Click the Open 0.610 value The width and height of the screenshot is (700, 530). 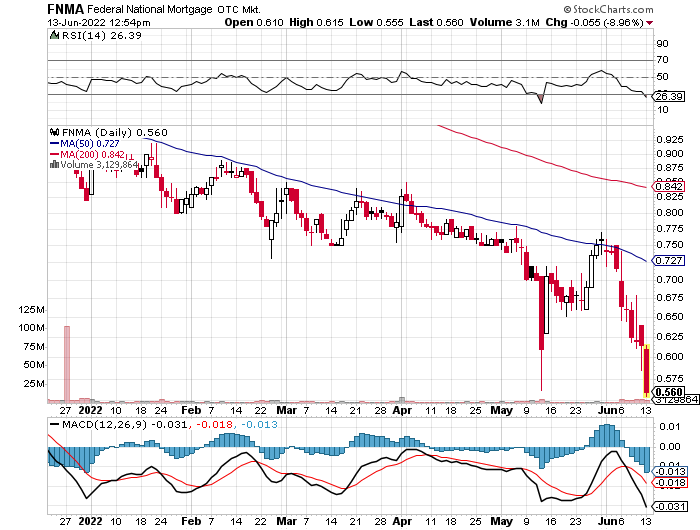pos(254,22)
